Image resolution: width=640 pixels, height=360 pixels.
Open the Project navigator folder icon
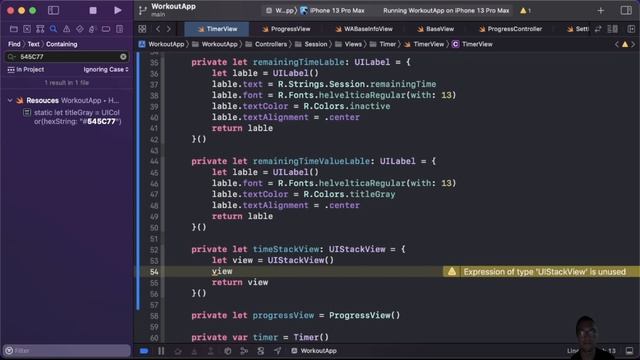(x=13, y=29)
